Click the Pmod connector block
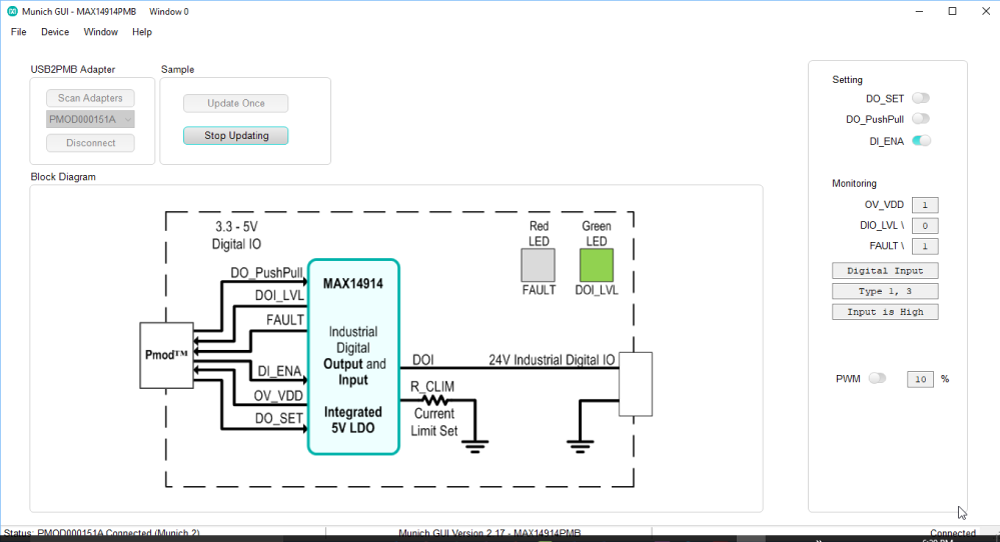 (166, 355)
